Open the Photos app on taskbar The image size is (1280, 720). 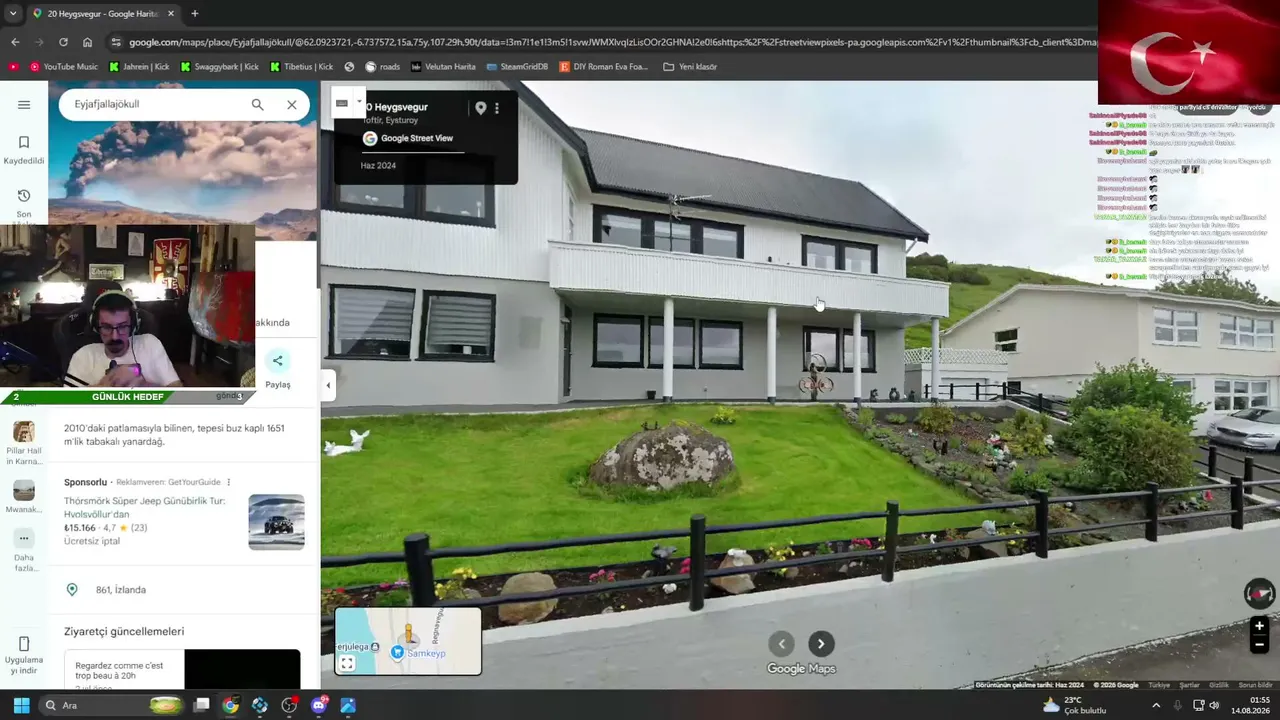348,705
